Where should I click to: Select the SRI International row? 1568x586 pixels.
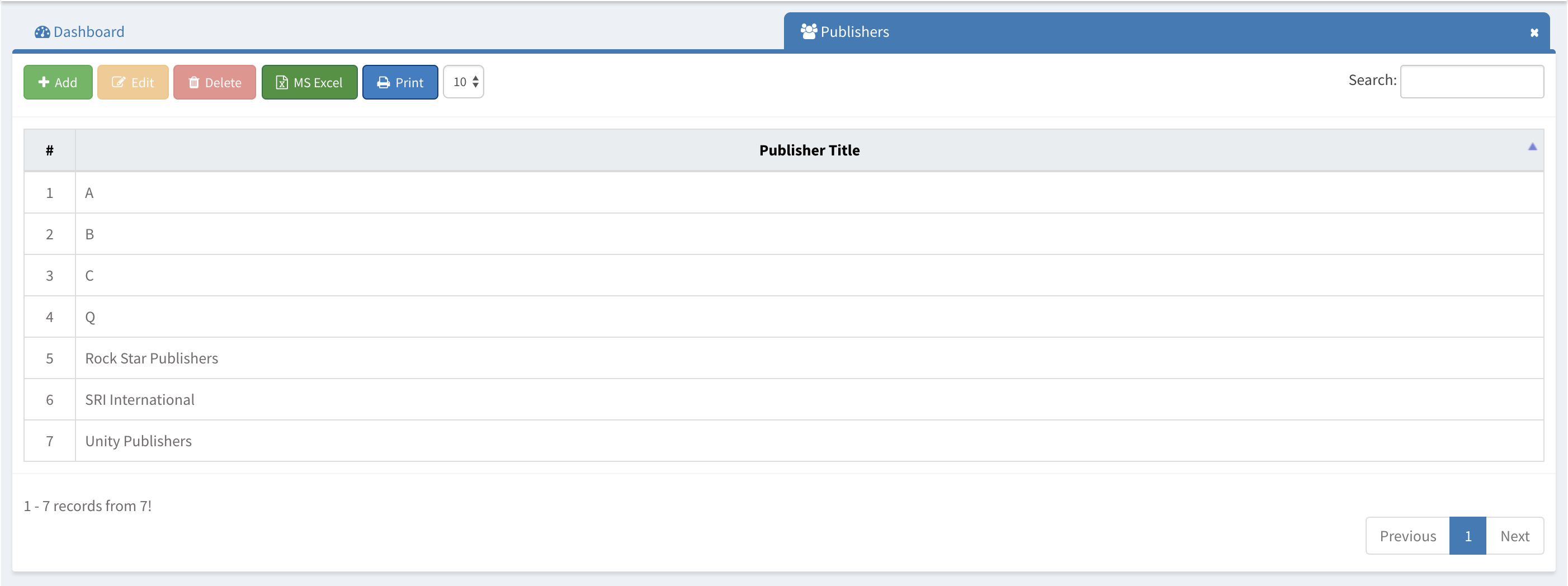(139, 400)
